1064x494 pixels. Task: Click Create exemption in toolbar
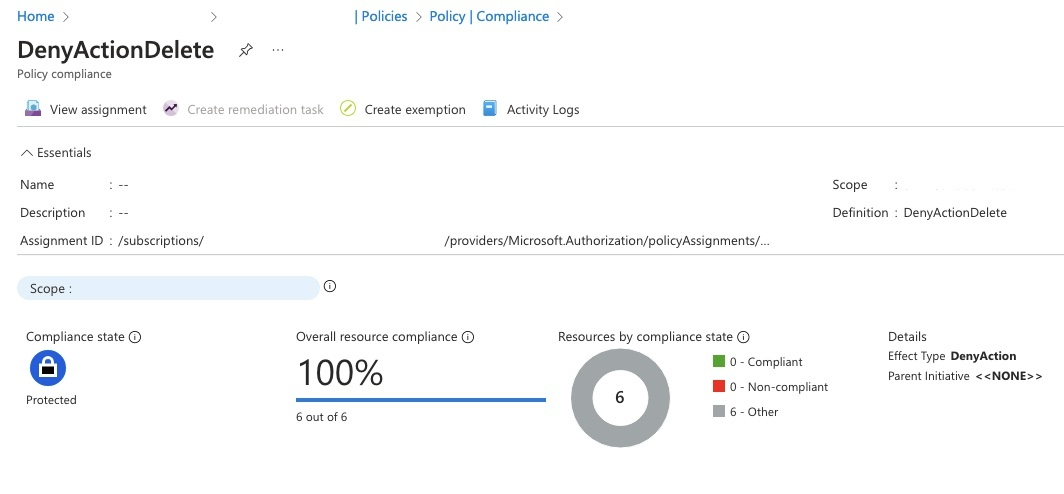tap(402, 109)
